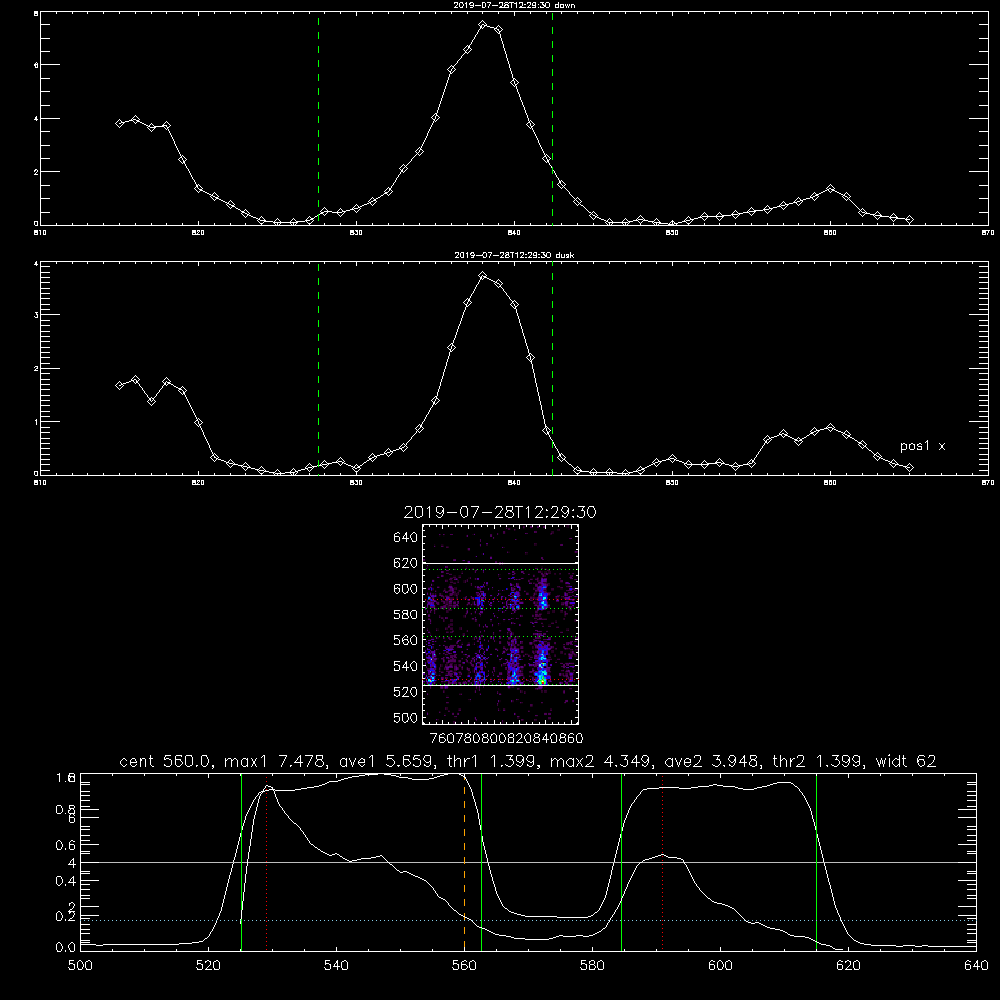Click the right green dashed line in dusk plot
Screen dimensions: 1000x1000
(552, 369)
